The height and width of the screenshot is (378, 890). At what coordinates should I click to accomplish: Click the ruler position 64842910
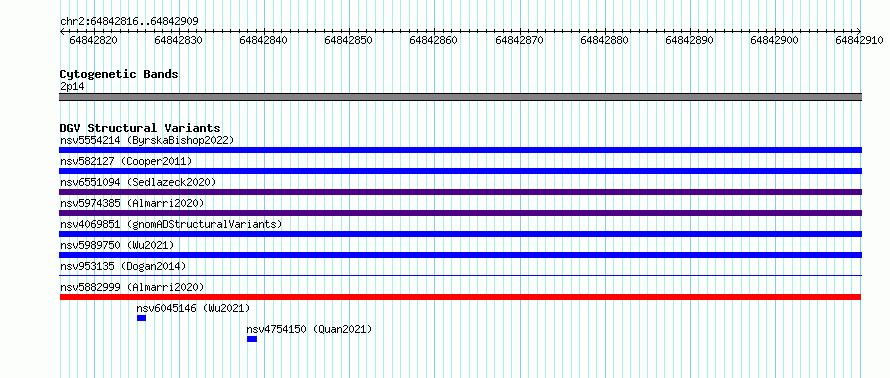click(859, 40)
